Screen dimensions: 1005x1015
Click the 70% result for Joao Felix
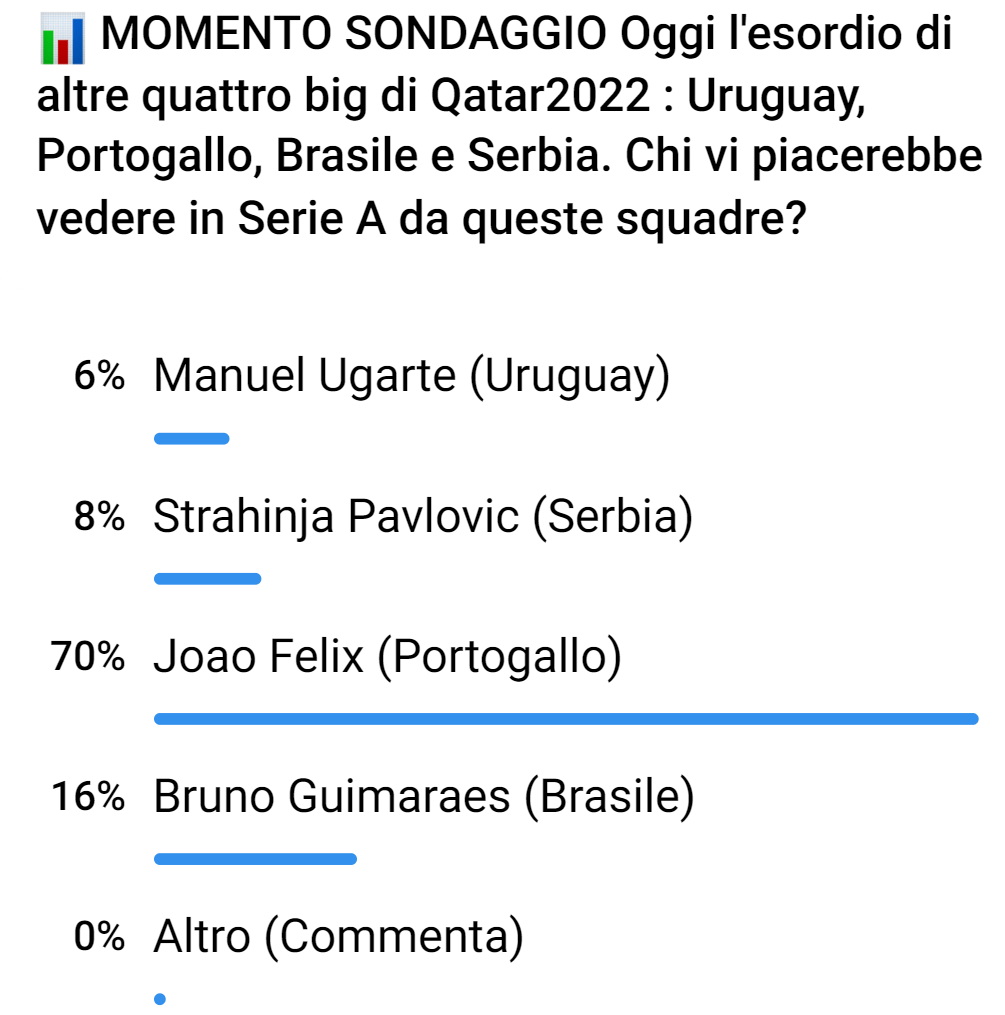(90, 657)
